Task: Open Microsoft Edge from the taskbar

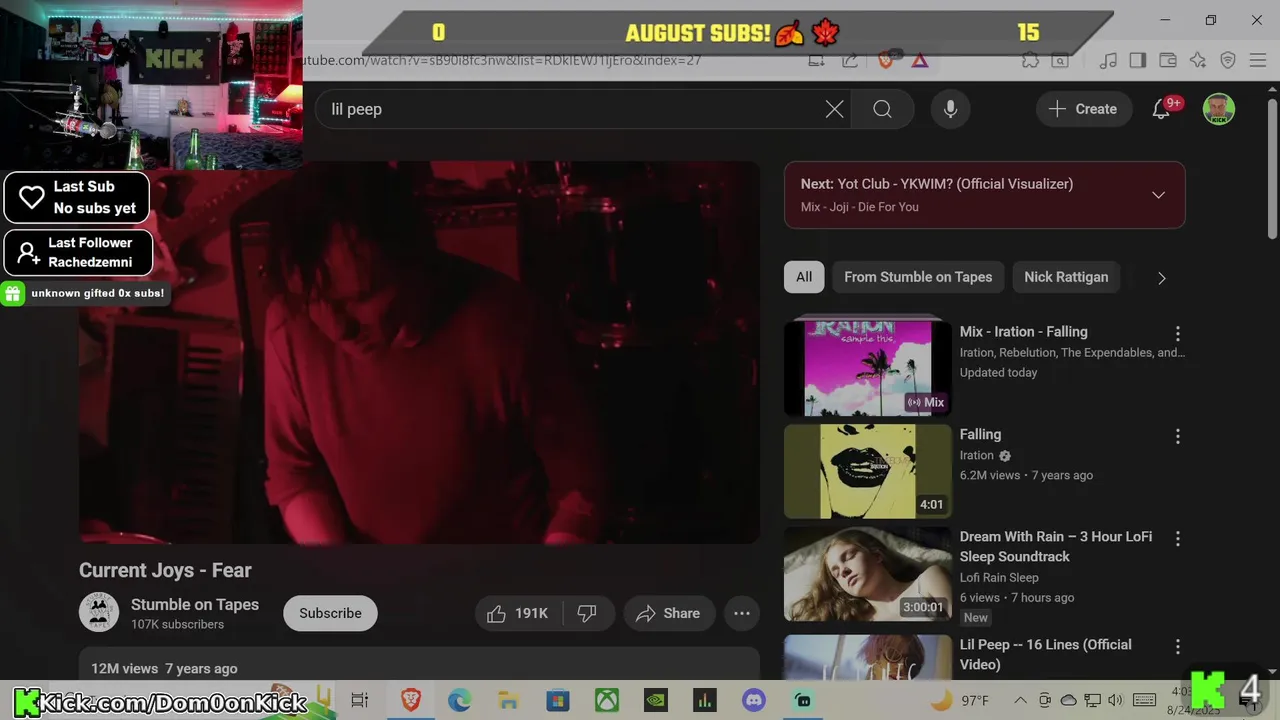Action: coord(459,700)
